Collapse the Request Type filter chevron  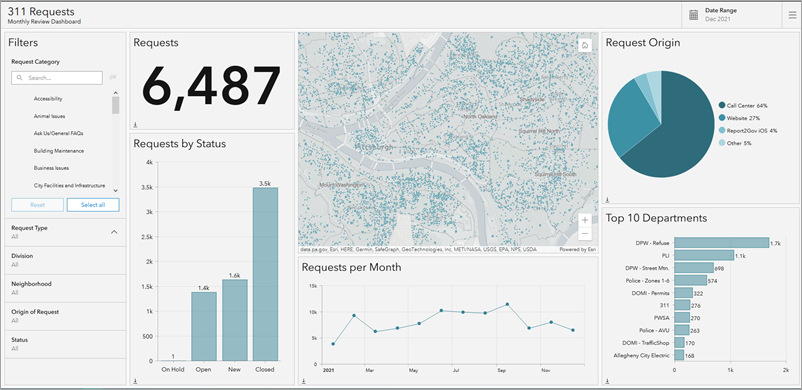(114, 232)
